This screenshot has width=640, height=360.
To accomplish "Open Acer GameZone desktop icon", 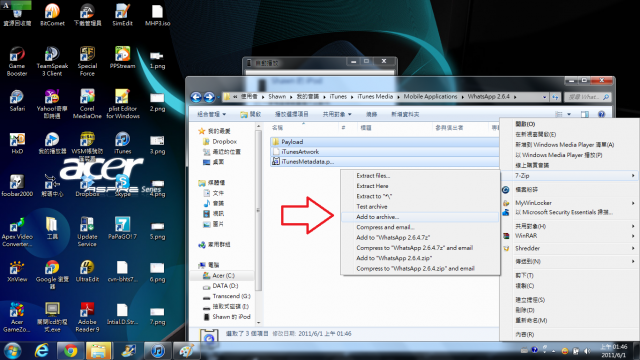I will tap(17, 317).
